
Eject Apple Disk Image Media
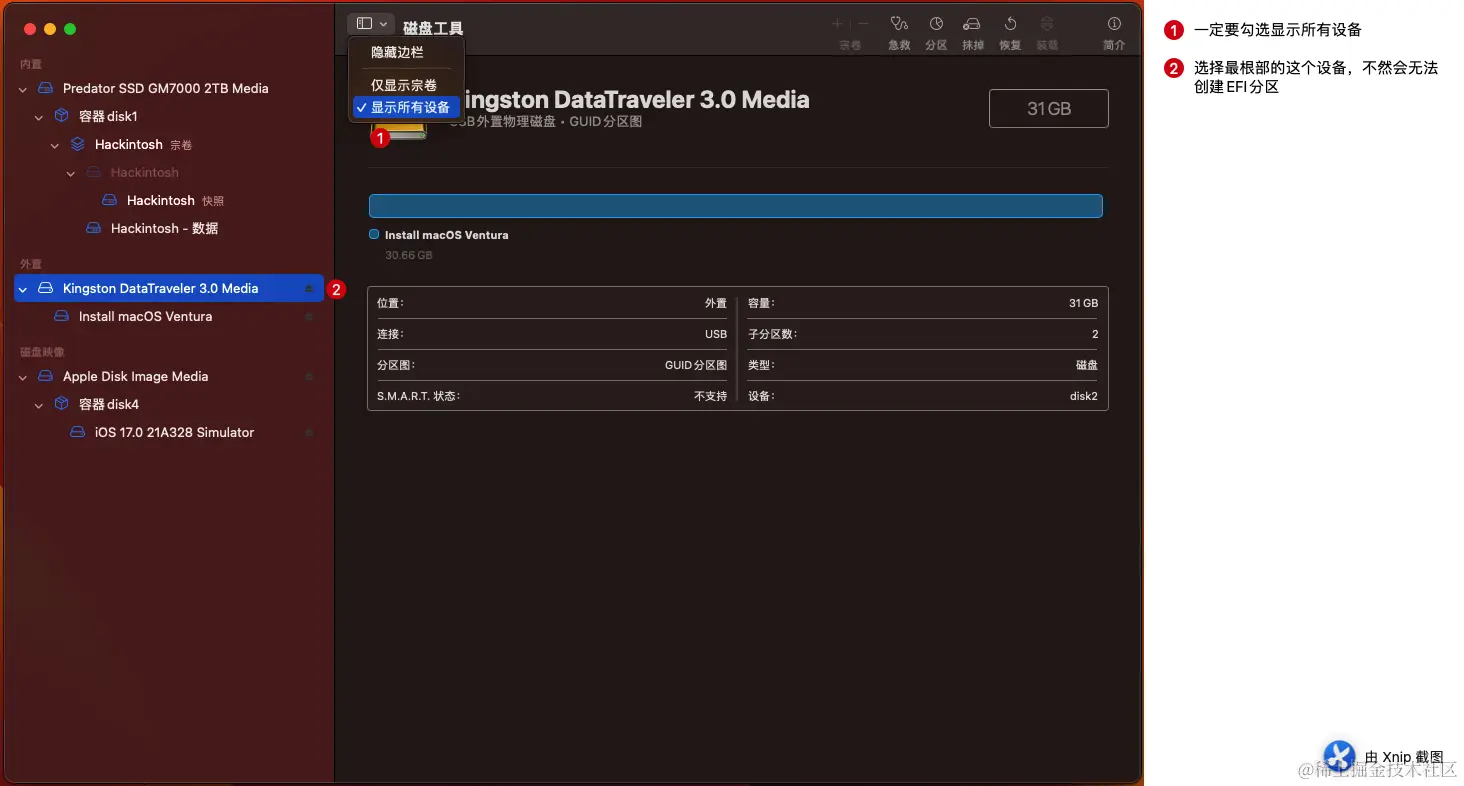point(309,377)
